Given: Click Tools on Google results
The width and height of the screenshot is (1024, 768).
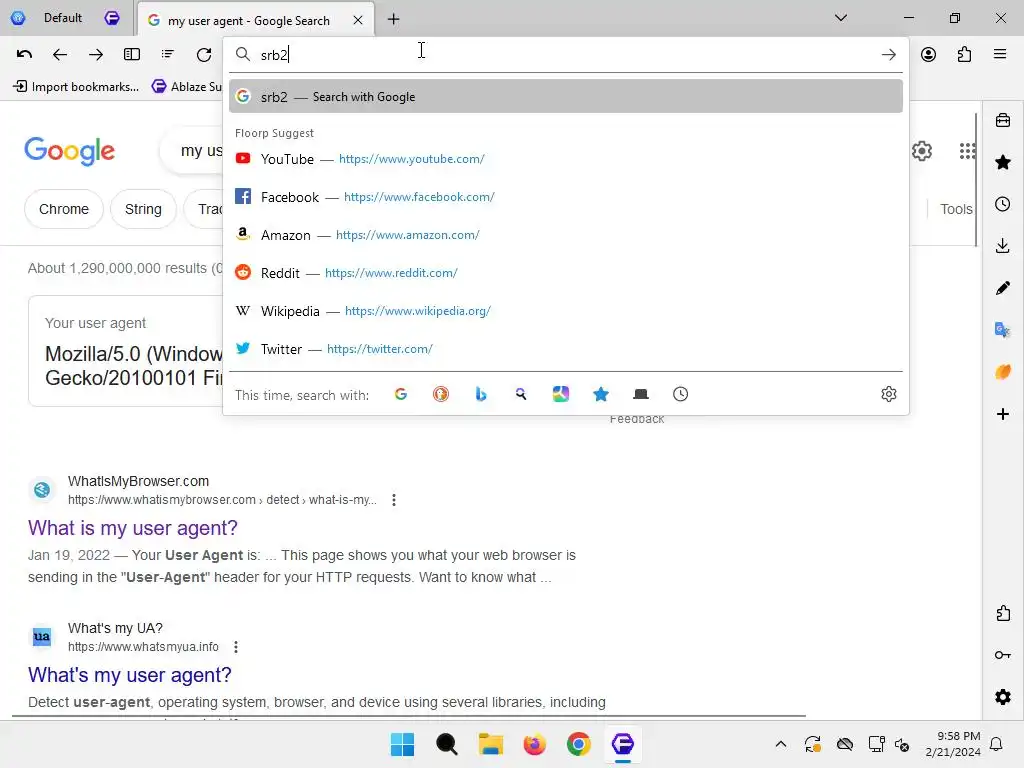Looking at the screenshot, I should pyautogui.click(x=955, y=209).
